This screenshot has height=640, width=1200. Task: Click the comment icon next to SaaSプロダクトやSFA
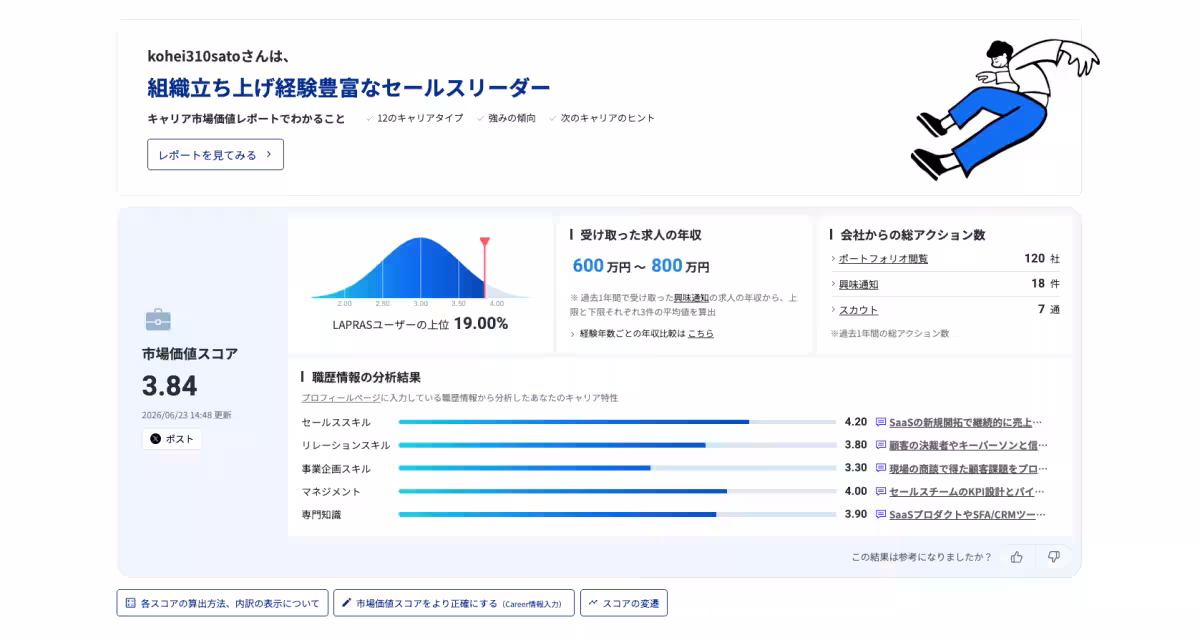881,514
